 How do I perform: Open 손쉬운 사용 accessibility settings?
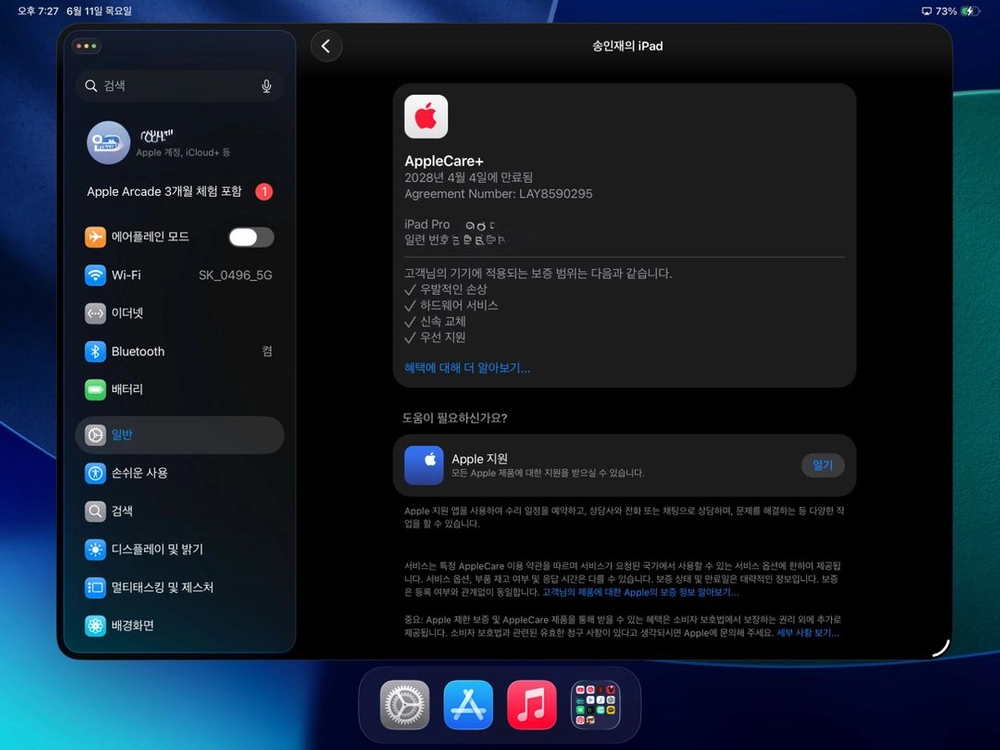[179, 473]
